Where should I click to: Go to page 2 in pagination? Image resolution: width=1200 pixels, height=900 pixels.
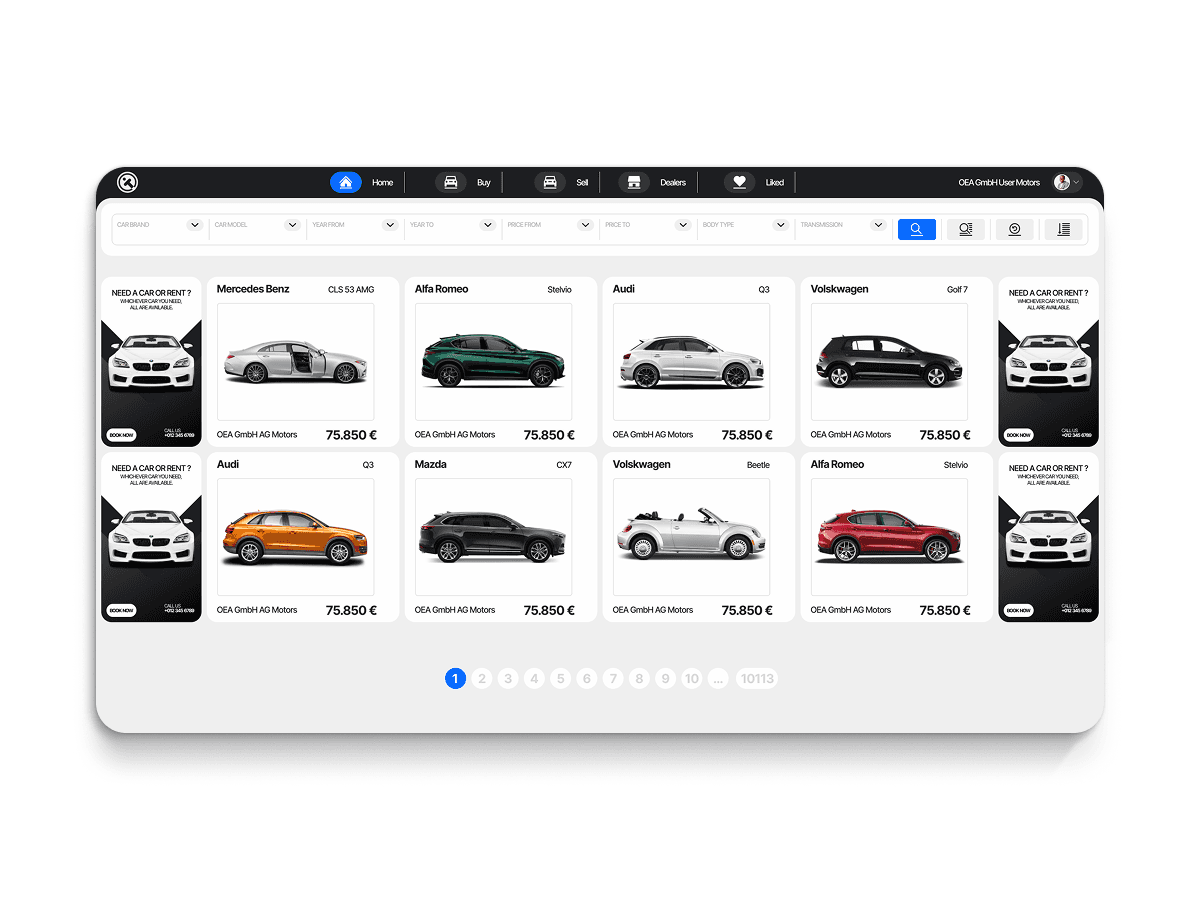pos(482,679)
